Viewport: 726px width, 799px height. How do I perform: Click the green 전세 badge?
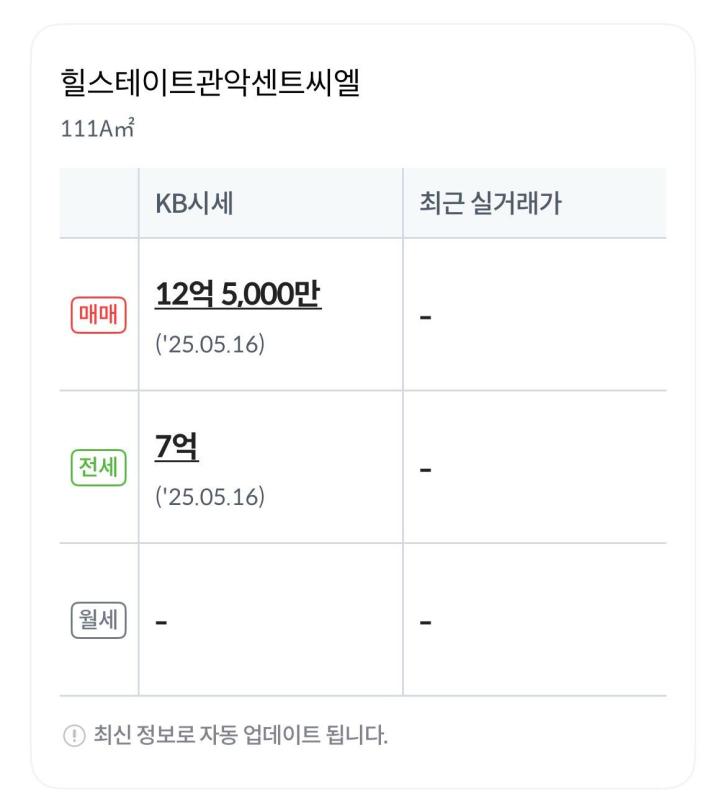click(98, 467)
